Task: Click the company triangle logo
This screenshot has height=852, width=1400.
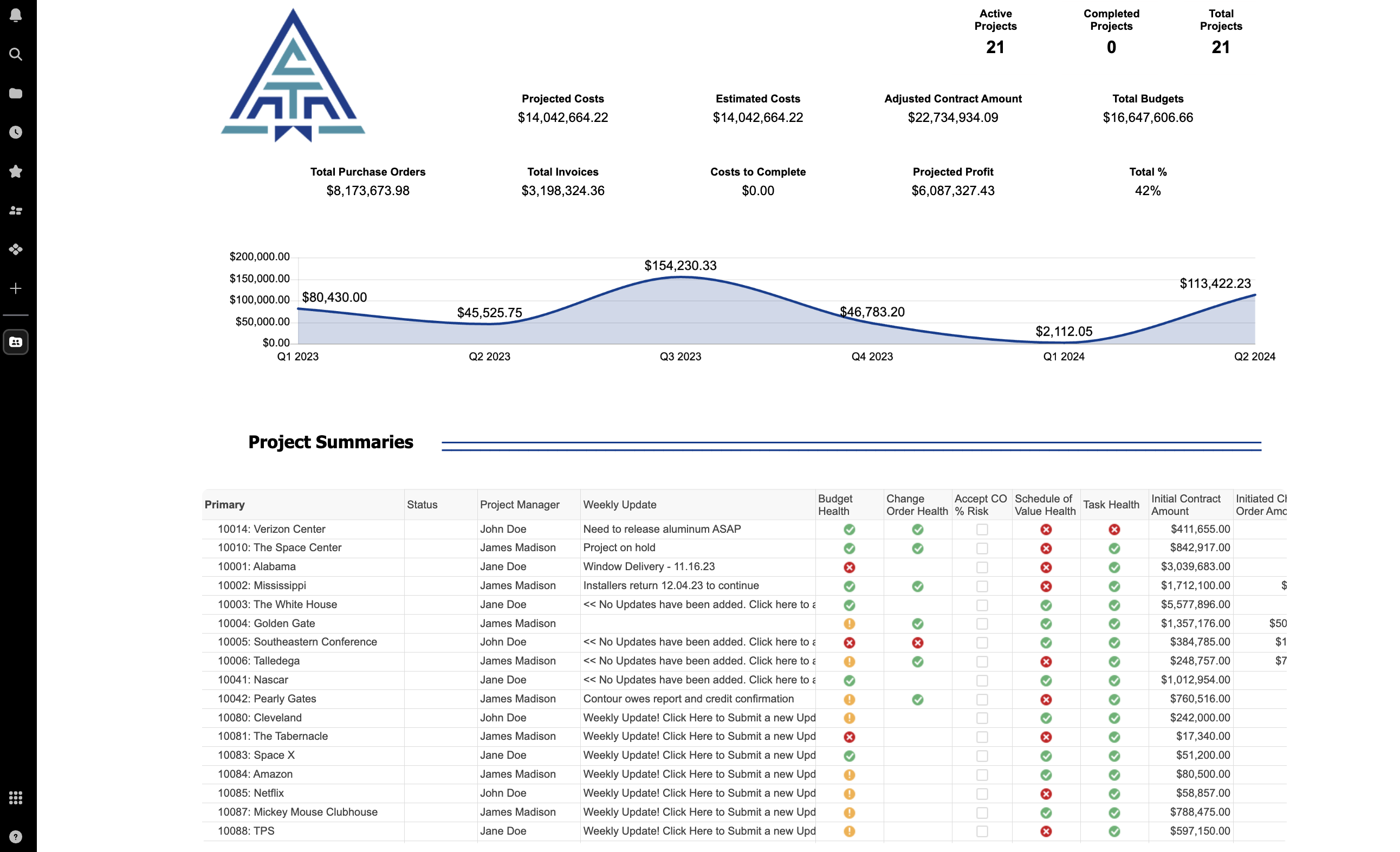Action: coord(293,75)
